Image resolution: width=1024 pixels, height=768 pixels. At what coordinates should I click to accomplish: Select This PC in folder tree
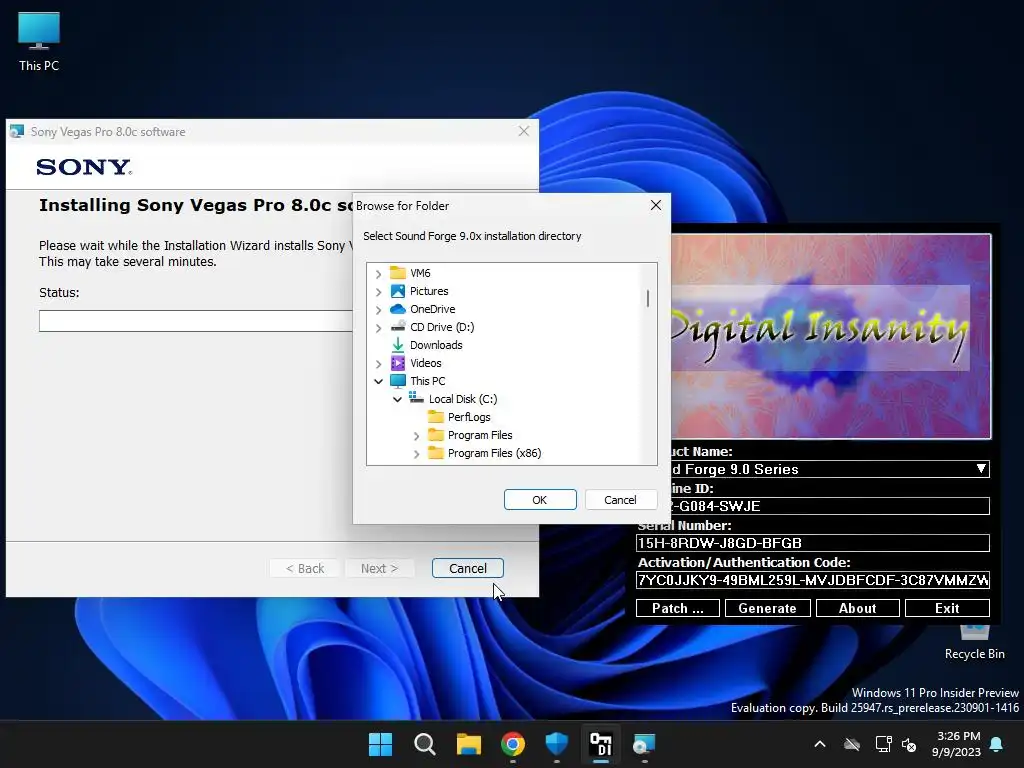pos(427,381)
